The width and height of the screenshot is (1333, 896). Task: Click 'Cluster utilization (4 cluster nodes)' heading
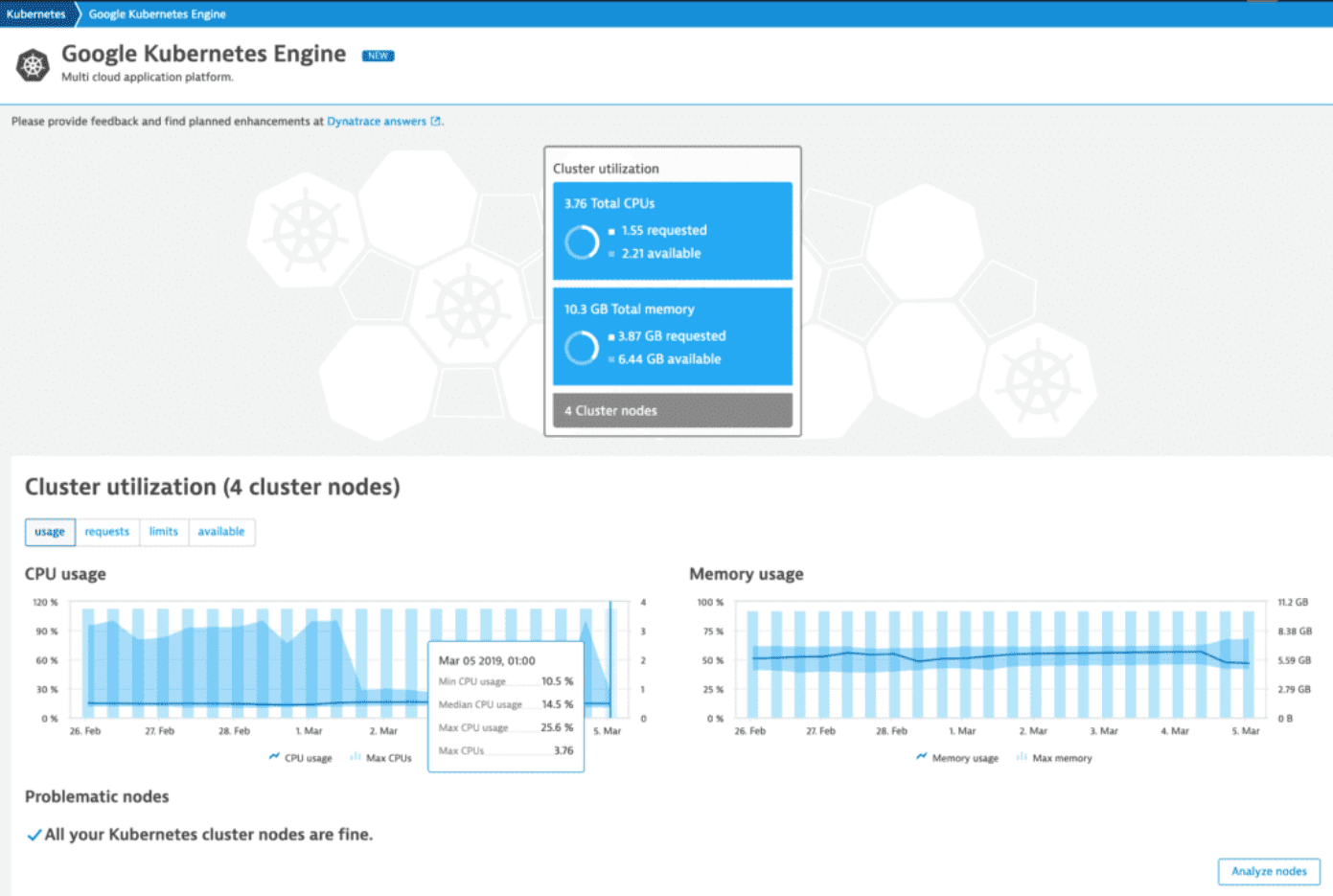click(x=213, y=487)
